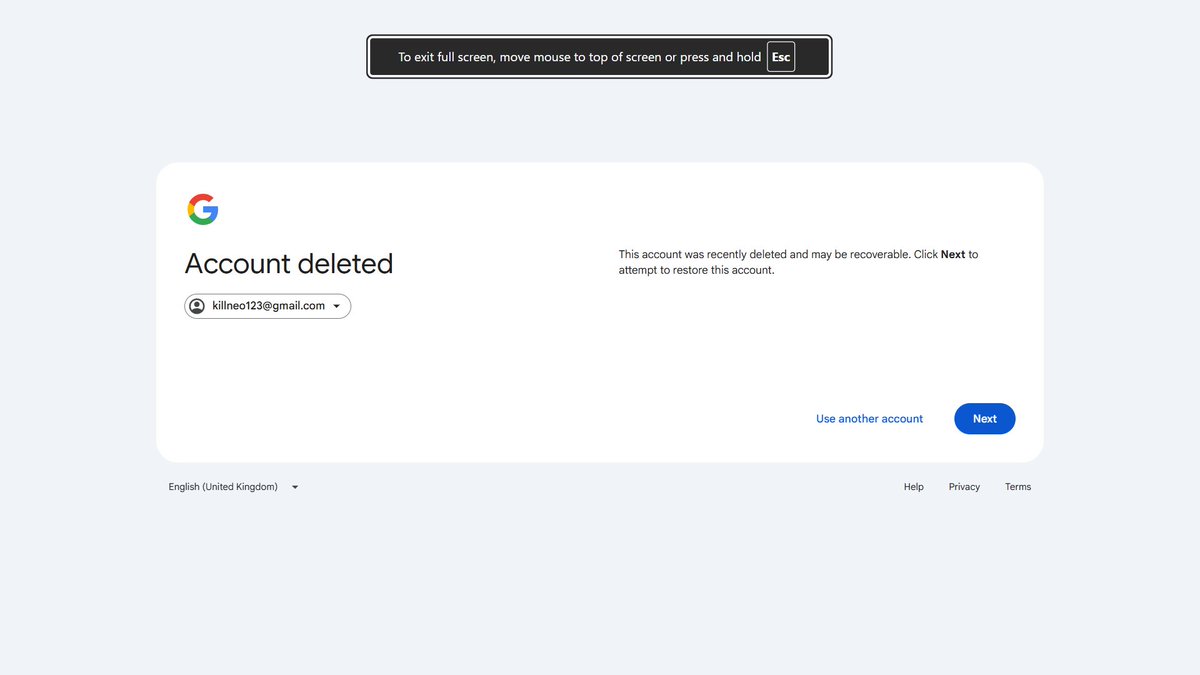This screenshot has width=1200, height=675.
Task: Click the Google G logo
Action: (202, 209)
